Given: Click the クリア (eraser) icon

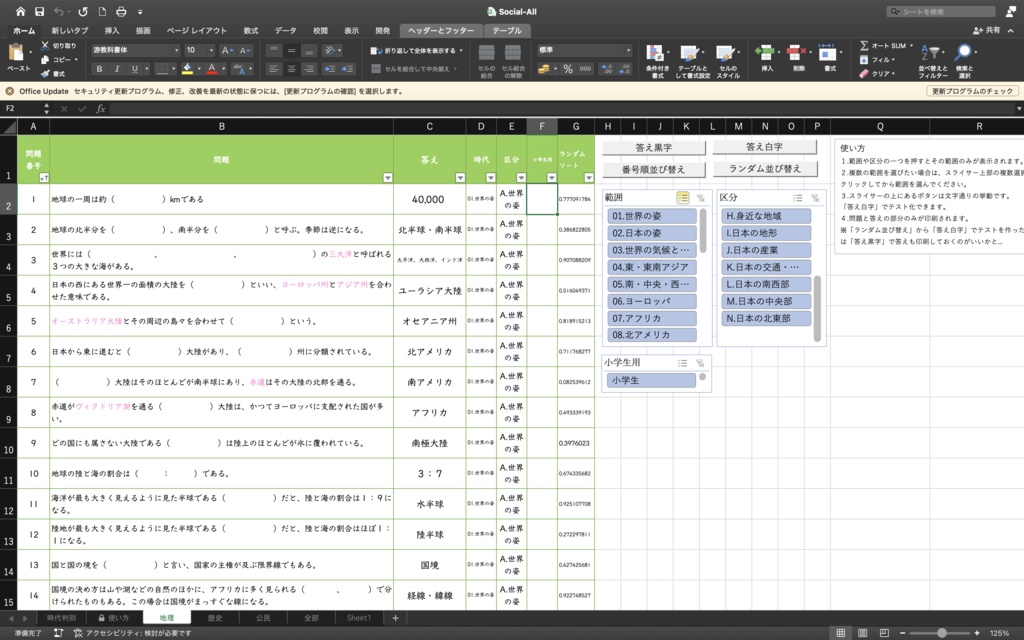Looking at the screenshot, I should 862,73.
